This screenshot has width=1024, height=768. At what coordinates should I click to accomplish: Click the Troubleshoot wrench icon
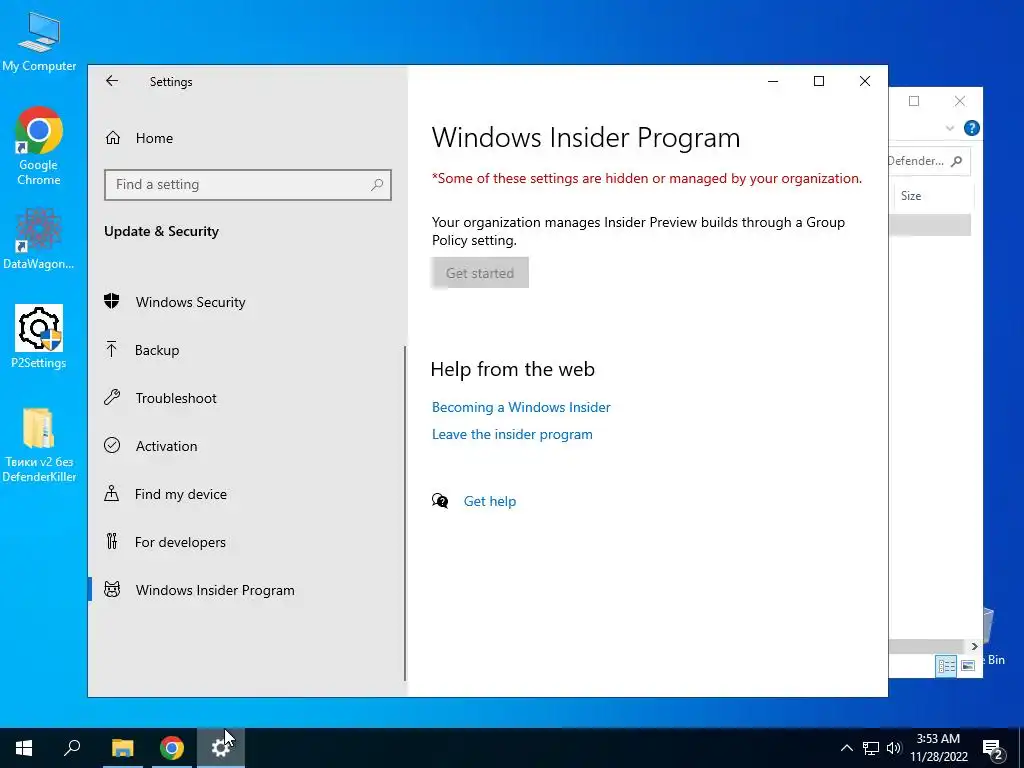pyautogui.click(x=112, y=397)
